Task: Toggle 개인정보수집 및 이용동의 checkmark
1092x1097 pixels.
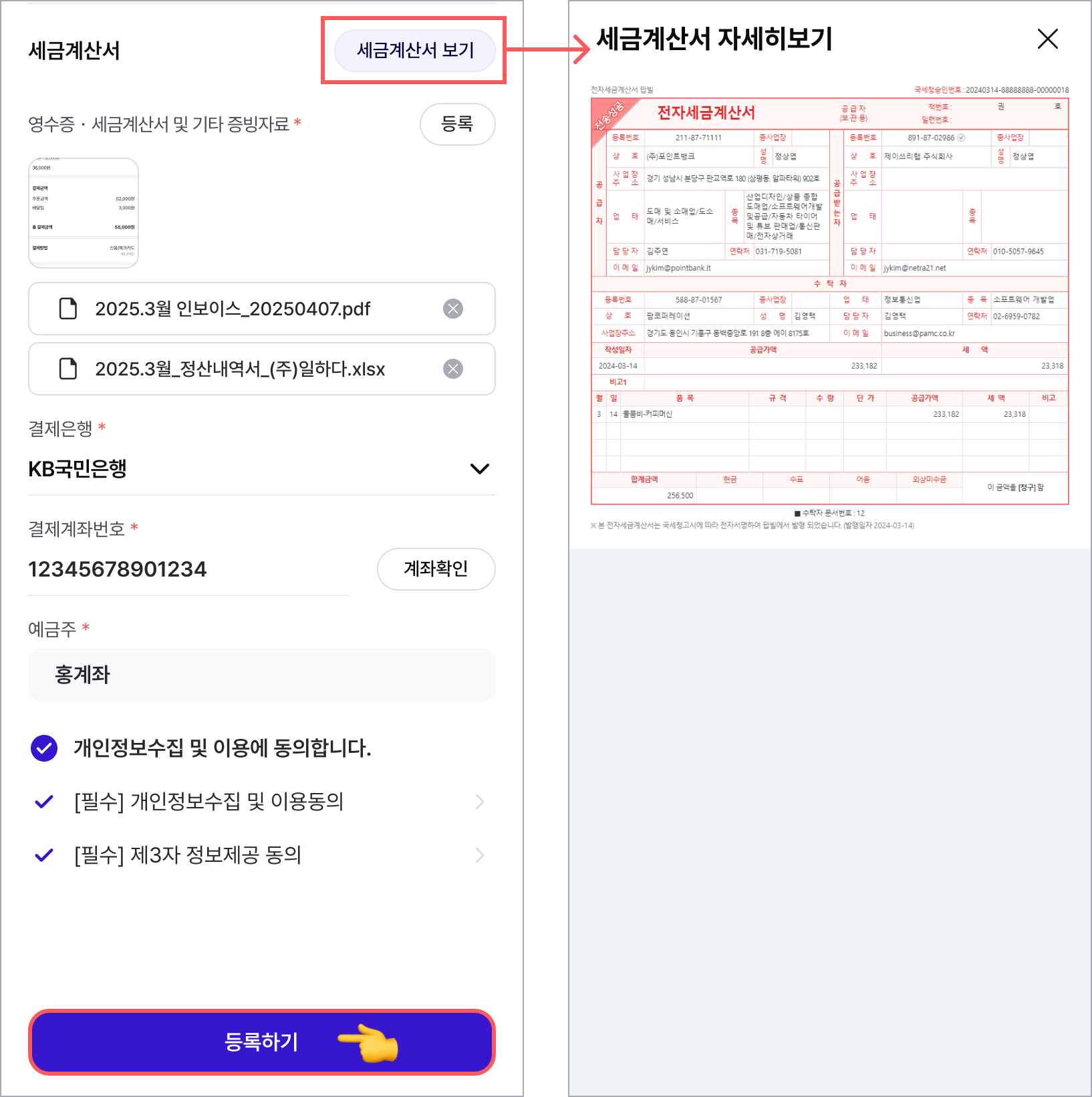Action: (x=44, y=802)
